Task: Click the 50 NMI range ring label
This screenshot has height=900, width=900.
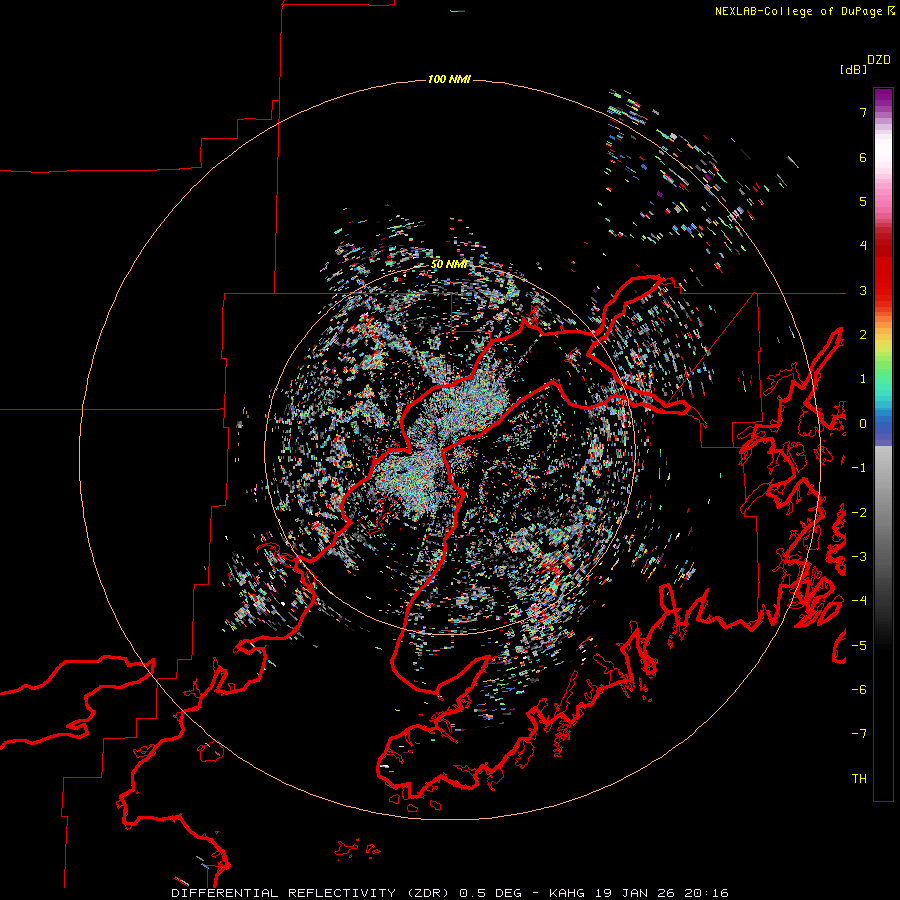Action: click(449, 264)
